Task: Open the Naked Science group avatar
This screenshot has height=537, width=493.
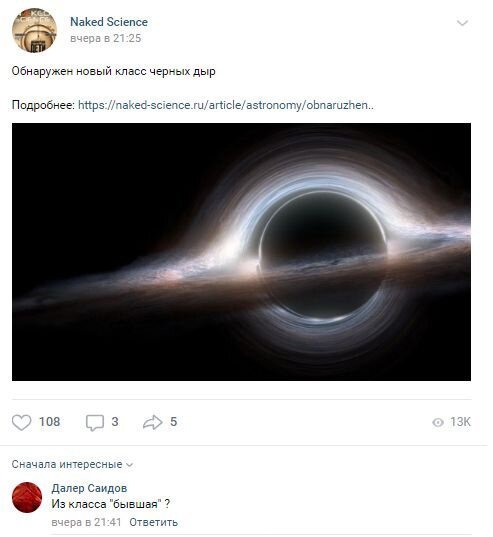Action: point(34,30)
